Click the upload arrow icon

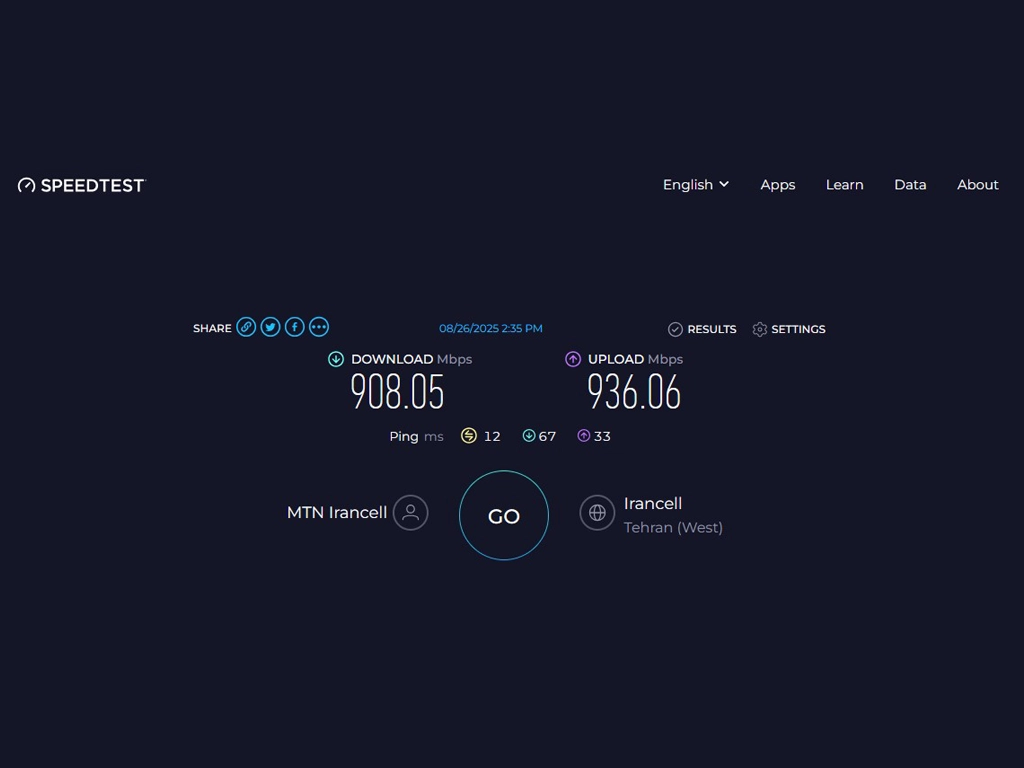coord(573,359)
